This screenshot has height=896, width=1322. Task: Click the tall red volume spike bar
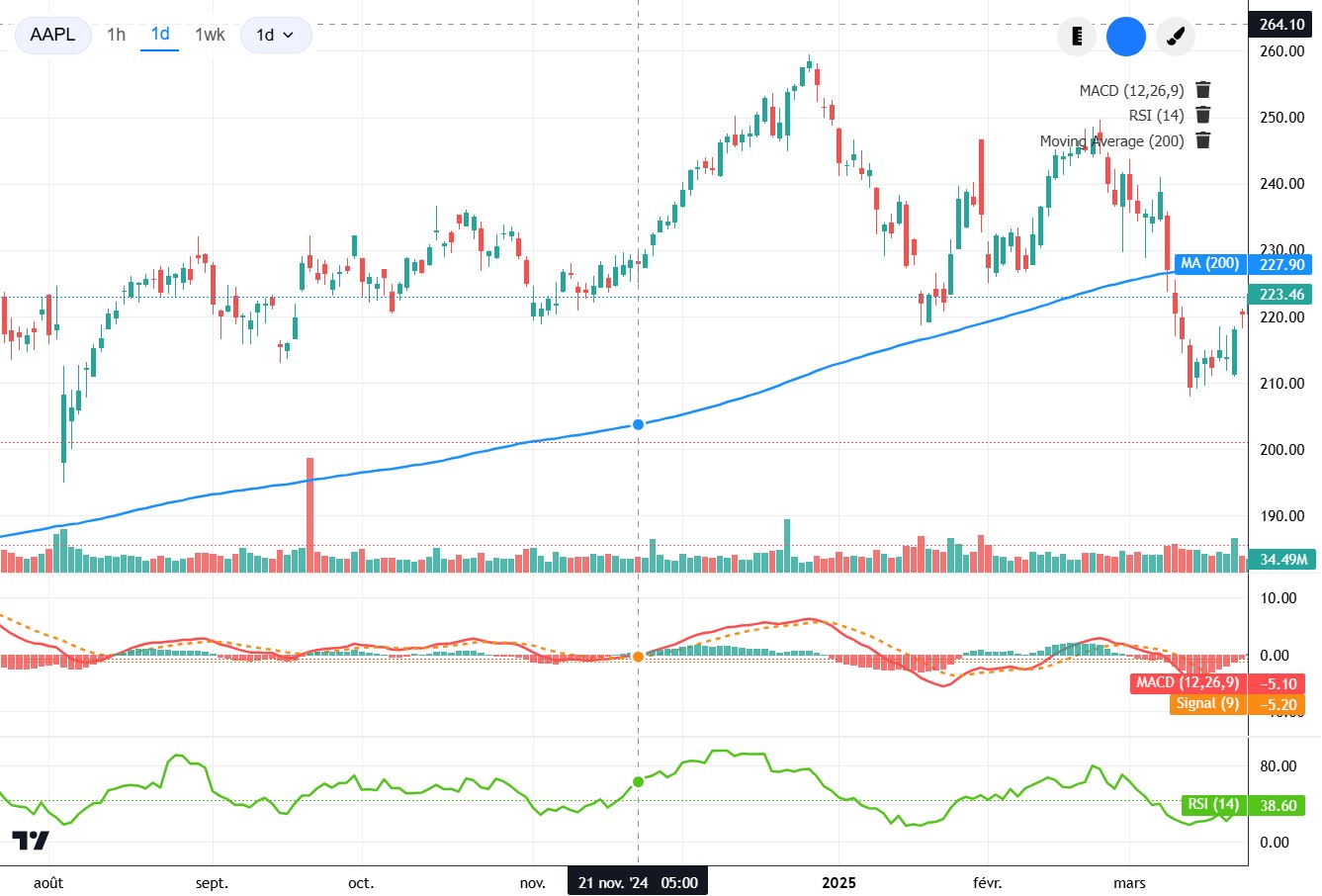pyautogui.click(x=309, y=514)
